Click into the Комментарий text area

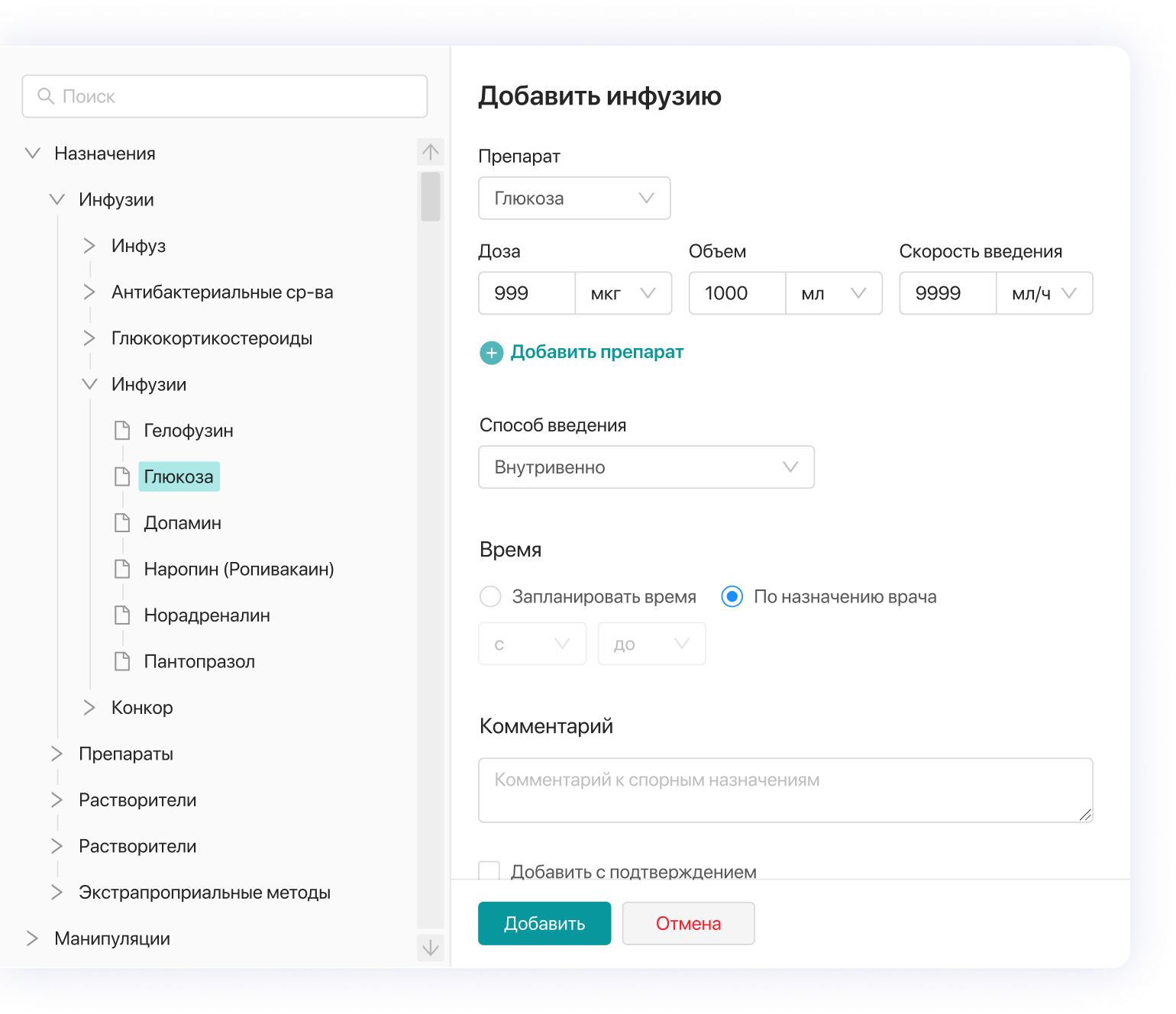click(785, 790)
